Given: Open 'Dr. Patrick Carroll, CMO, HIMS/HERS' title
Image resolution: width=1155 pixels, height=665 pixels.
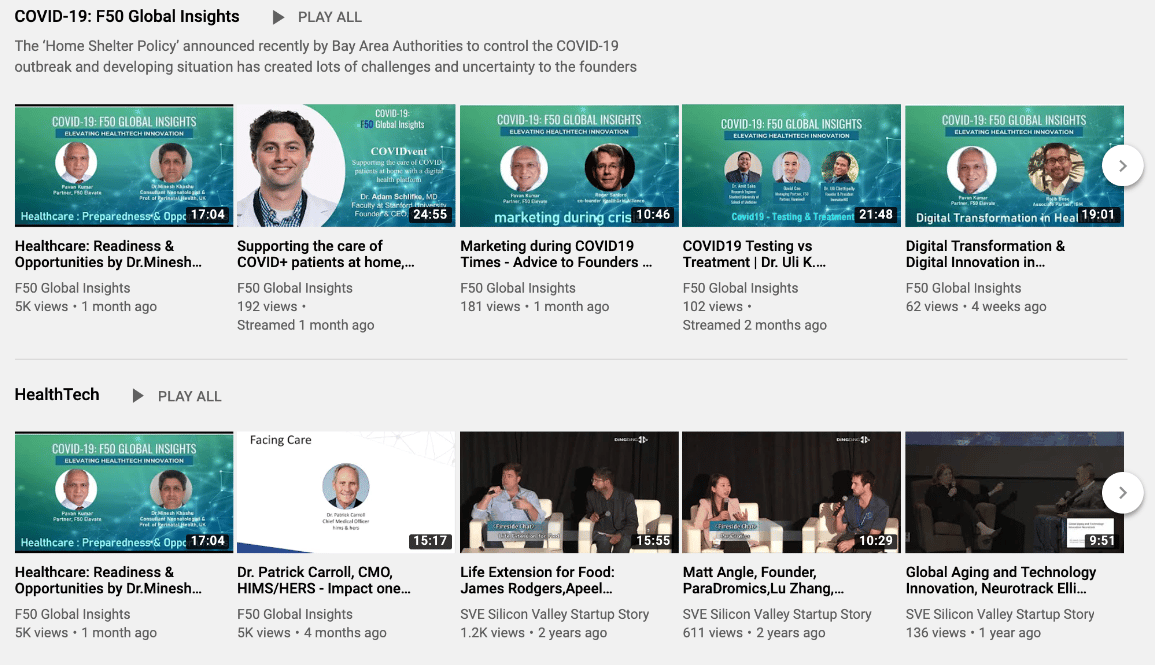Looking at the screenshot, I should coord(324,580).
